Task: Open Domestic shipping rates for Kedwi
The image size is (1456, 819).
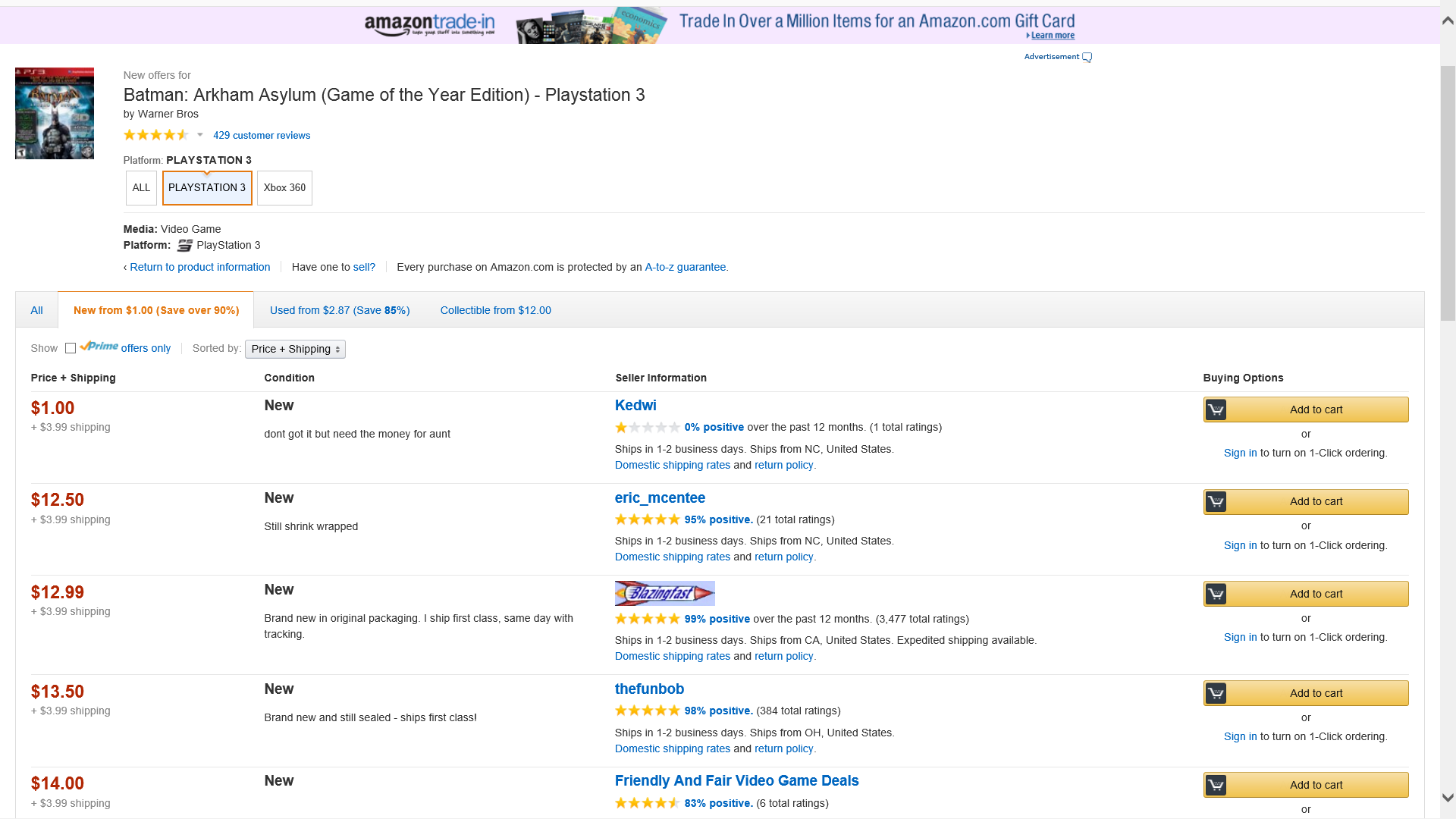Action: click(x=673, y=465)
